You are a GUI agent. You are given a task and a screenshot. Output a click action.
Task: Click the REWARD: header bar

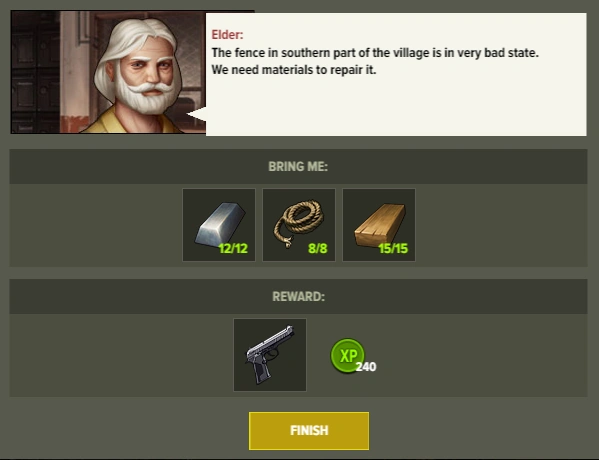tap(298, 296)
